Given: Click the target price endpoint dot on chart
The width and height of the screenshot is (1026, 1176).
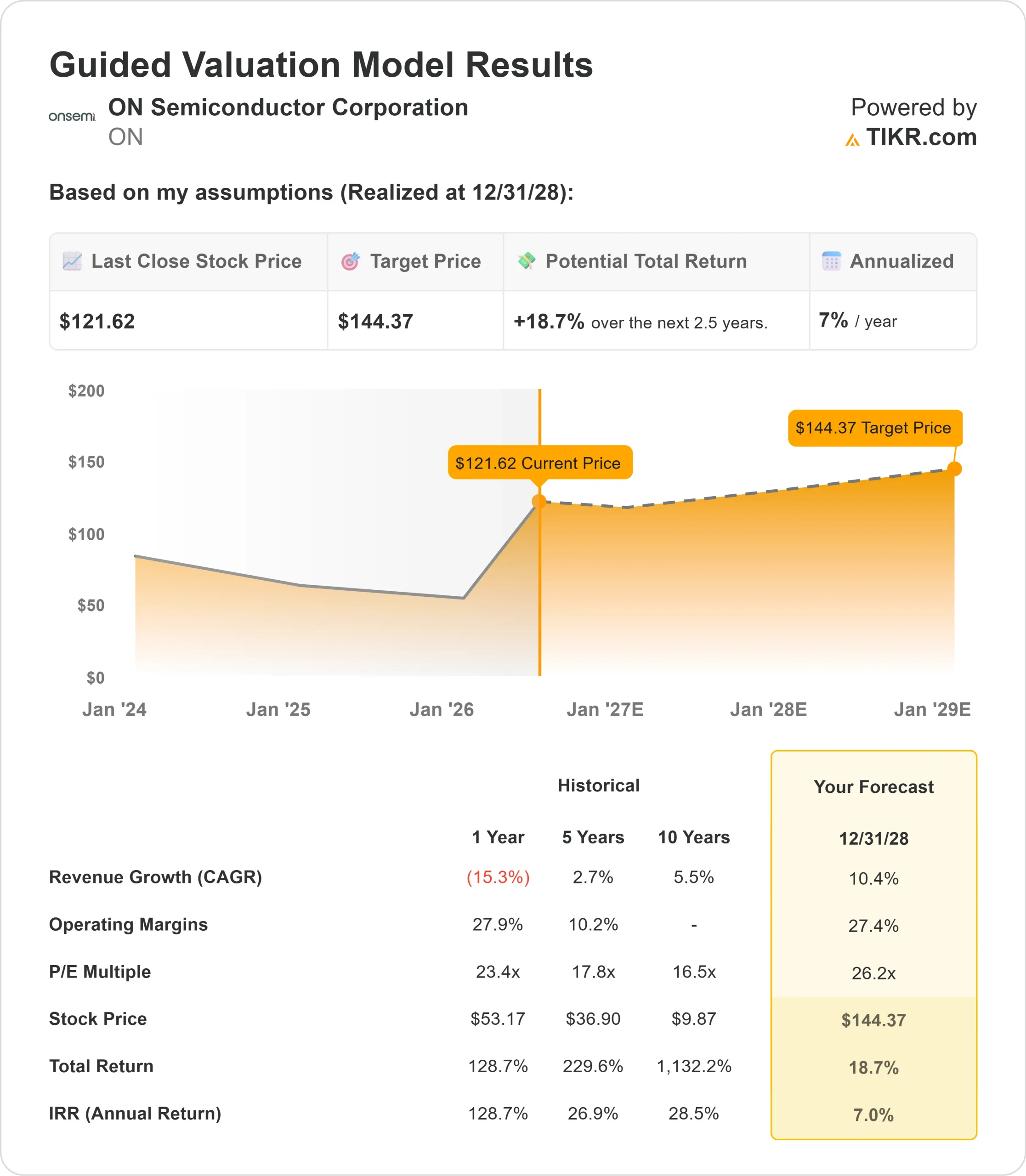Looking at the screenshot, I should [954, 469].
